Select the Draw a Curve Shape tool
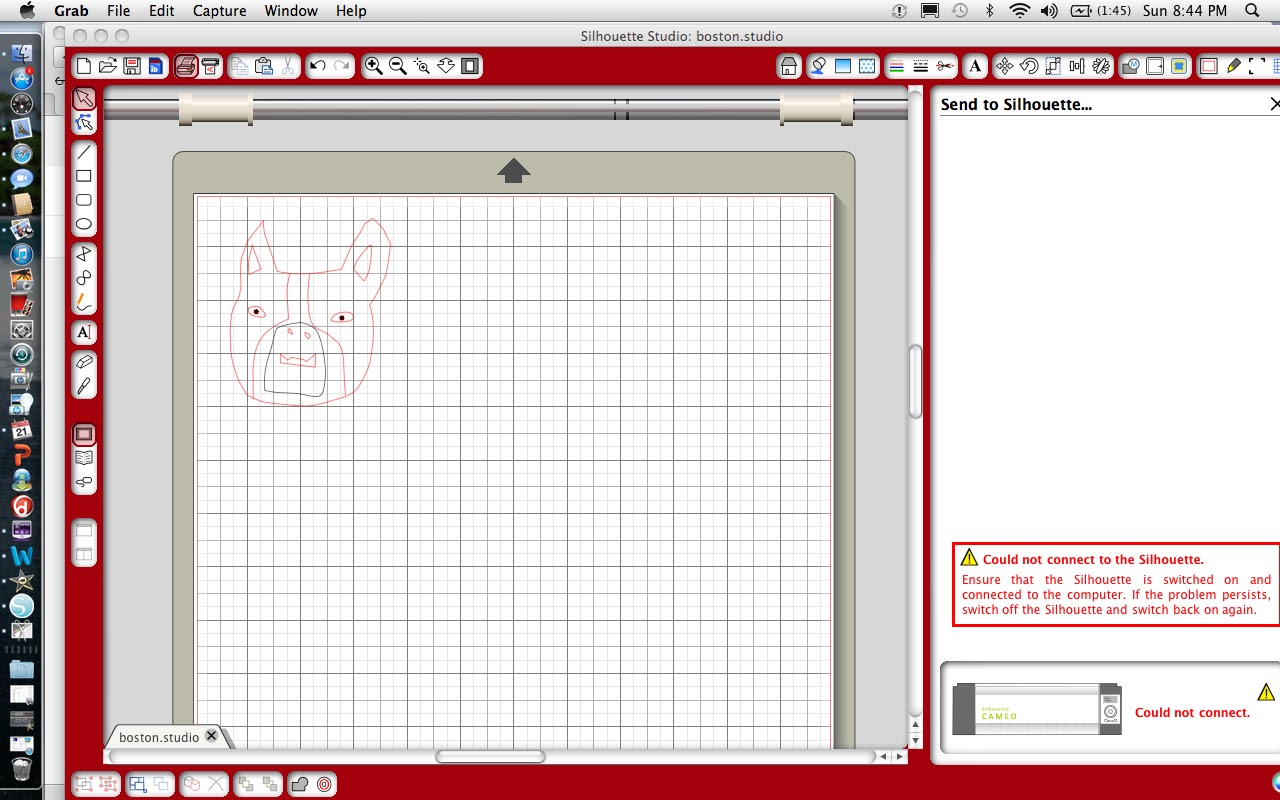The image size is (1280, 800). (x=84, y=278)
